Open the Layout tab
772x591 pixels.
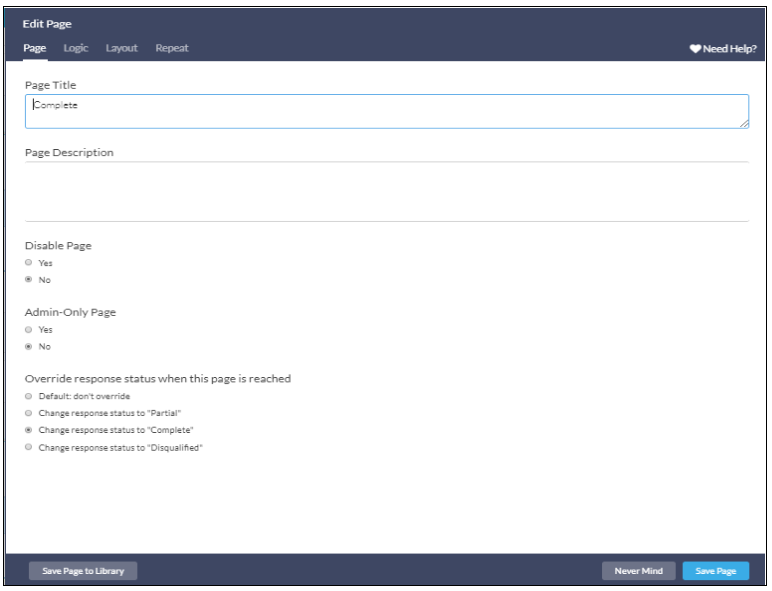[x=122, y=48]
